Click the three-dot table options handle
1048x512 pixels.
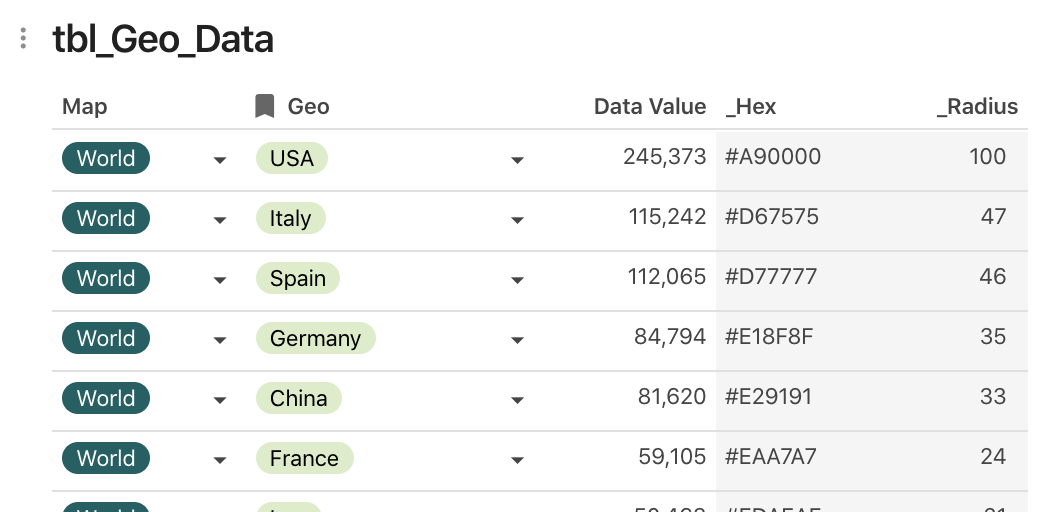click(x=23, y=39)
